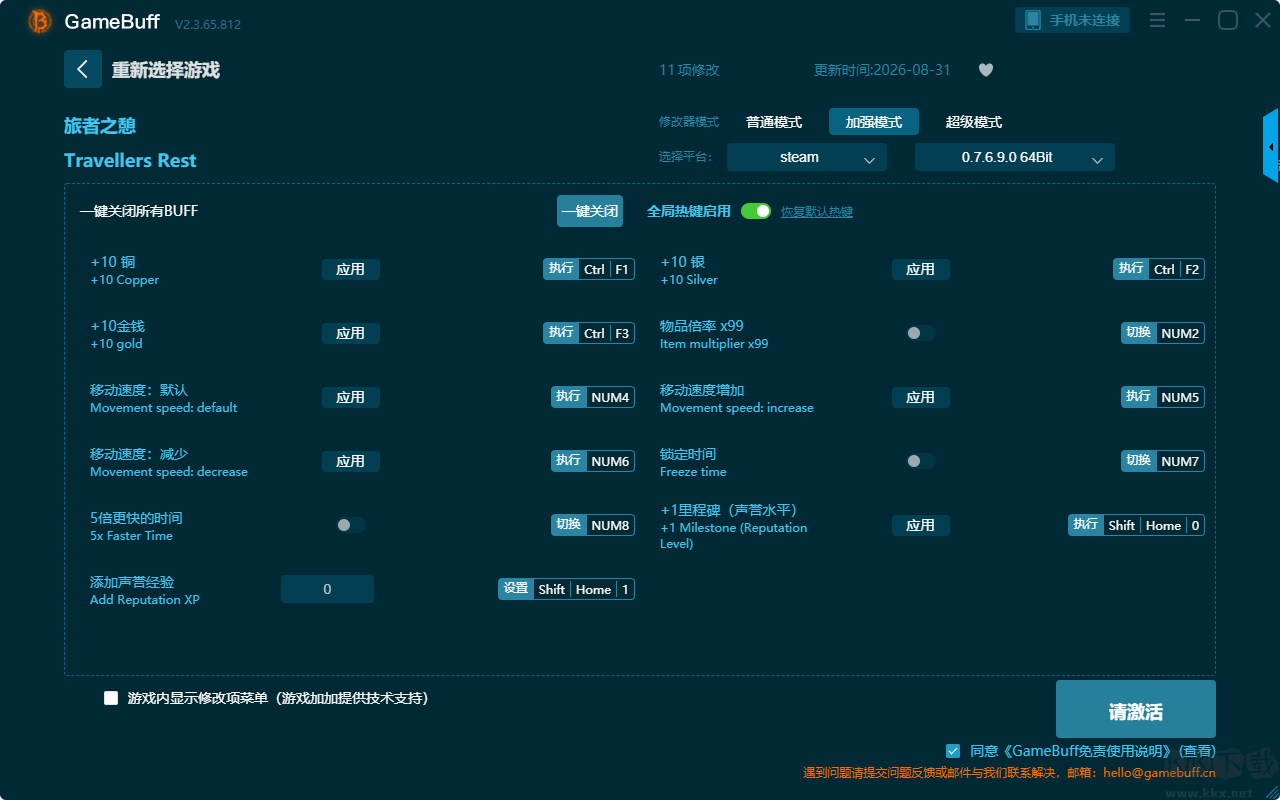Image resolution: width=1280 pixels, height=800 pixels.
Task: Enable the 游戏内显示修改项菜单 checkbox
Action: point(111,698)
